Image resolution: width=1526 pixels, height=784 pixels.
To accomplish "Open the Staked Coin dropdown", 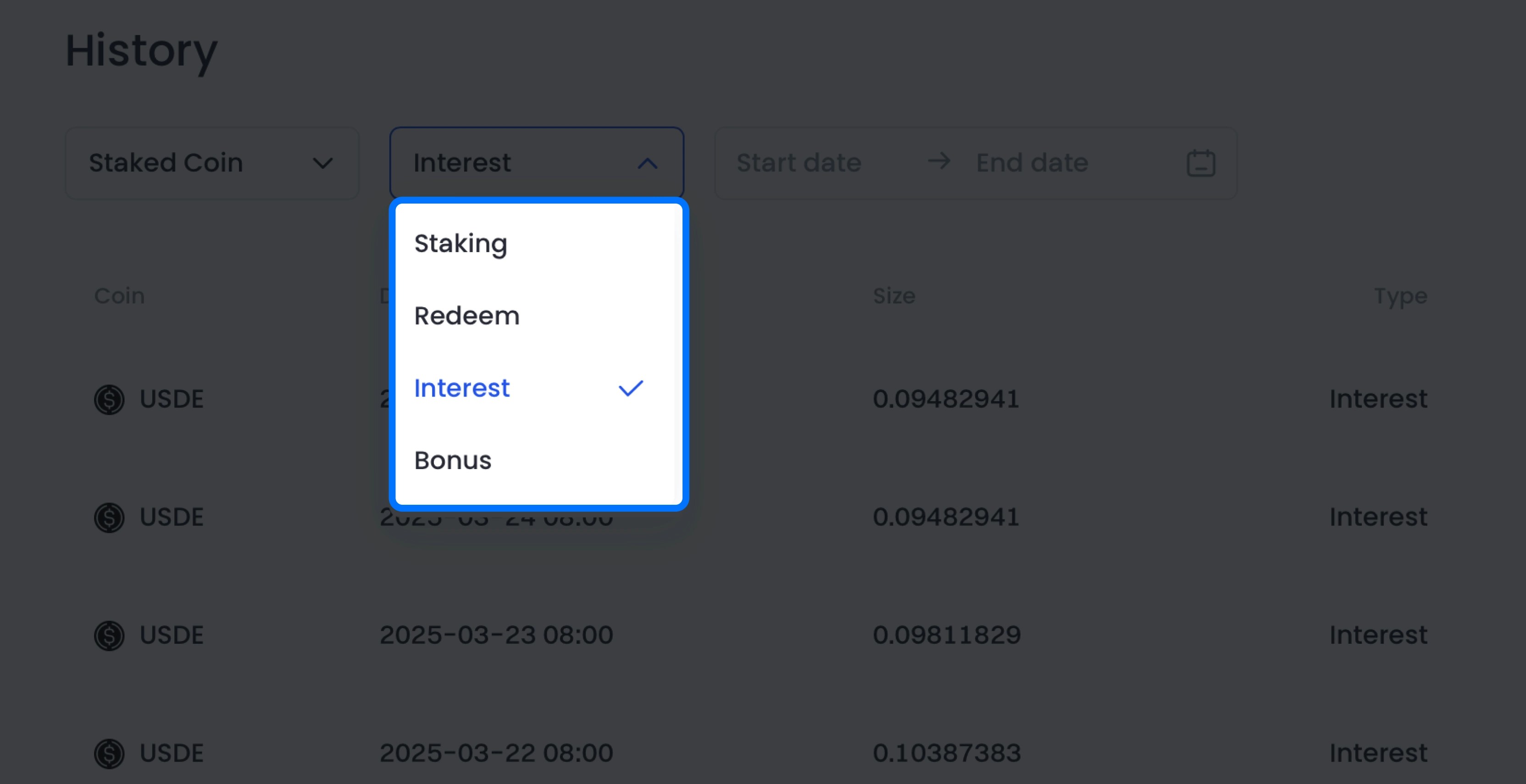I will coord(211,162).
